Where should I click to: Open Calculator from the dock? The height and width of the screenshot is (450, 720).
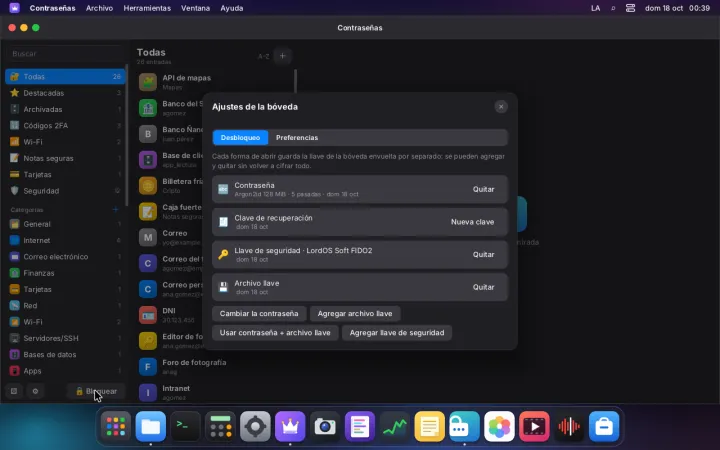coord(220,427)
